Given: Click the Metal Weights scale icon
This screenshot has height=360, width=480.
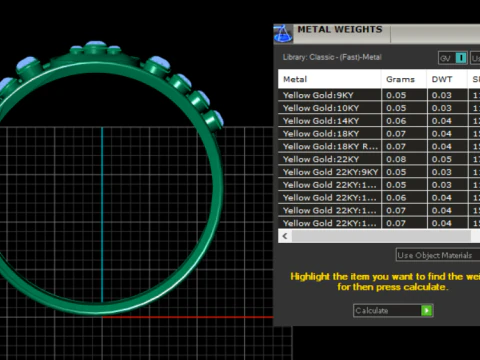Looking at the screenshot, I should tap(283, 34).
